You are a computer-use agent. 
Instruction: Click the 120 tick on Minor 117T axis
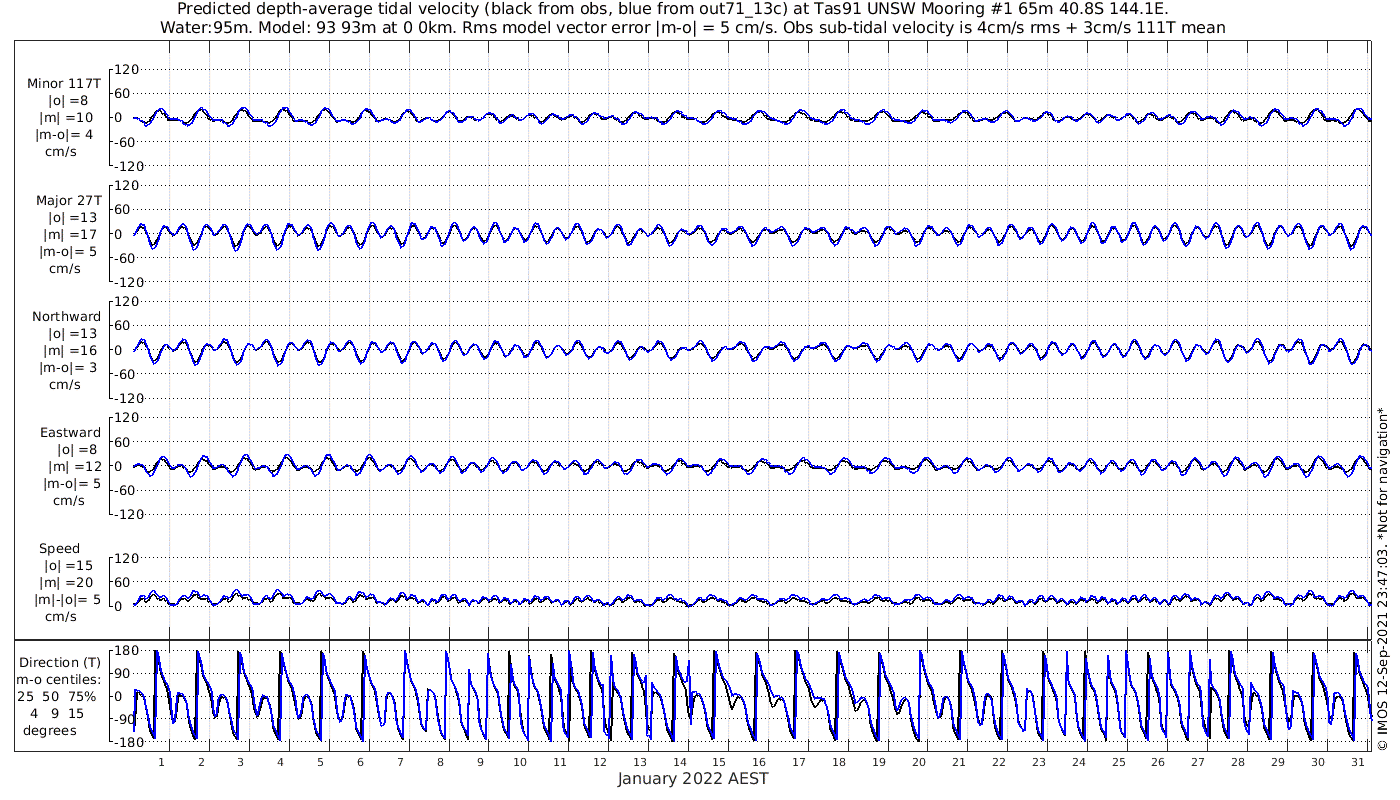(124, 70)
